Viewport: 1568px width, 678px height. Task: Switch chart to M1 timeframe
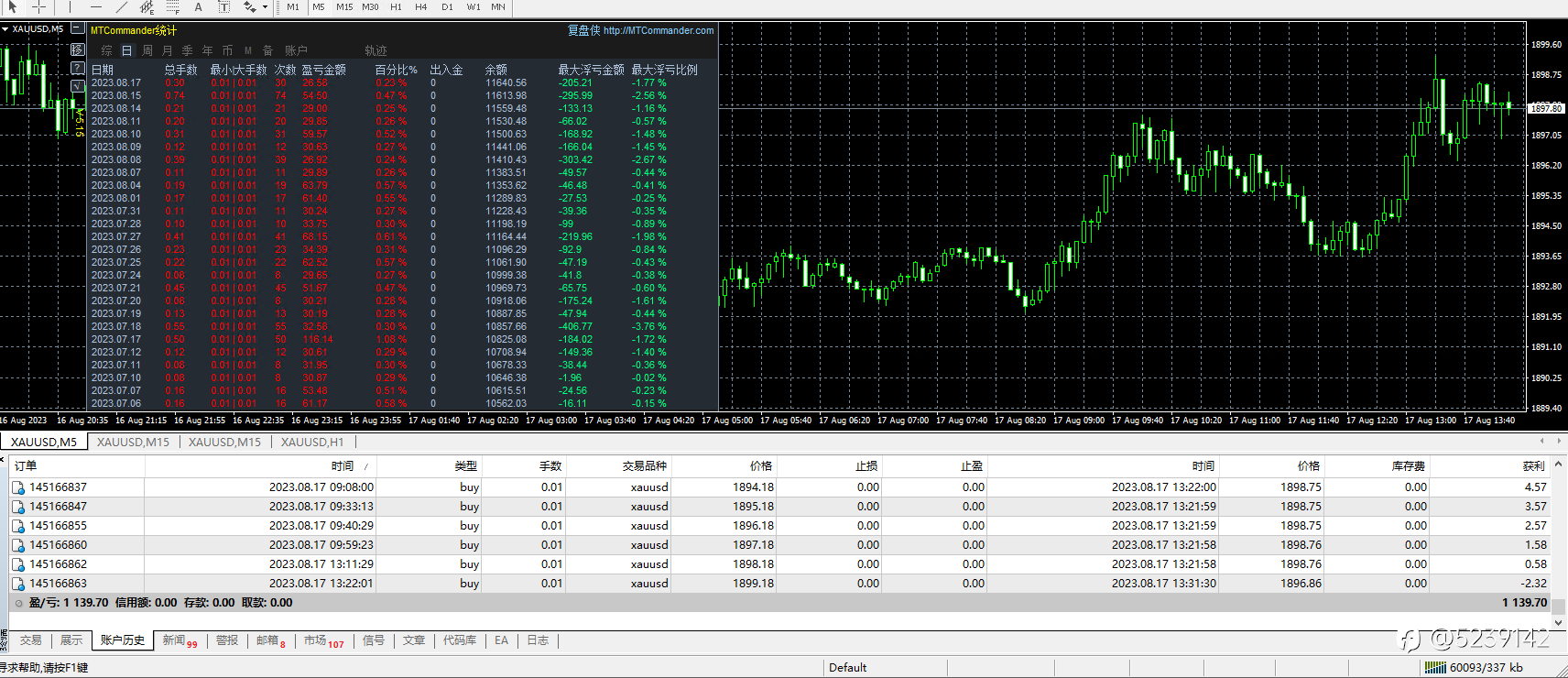[293, 6]
